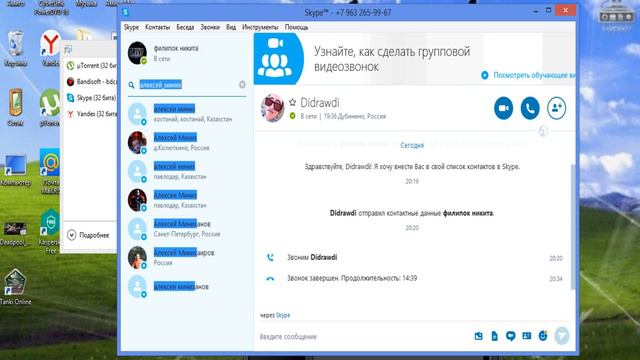
Task: Open the group video call banner icon
Action: pyautogui.click(x=278, y=59)
